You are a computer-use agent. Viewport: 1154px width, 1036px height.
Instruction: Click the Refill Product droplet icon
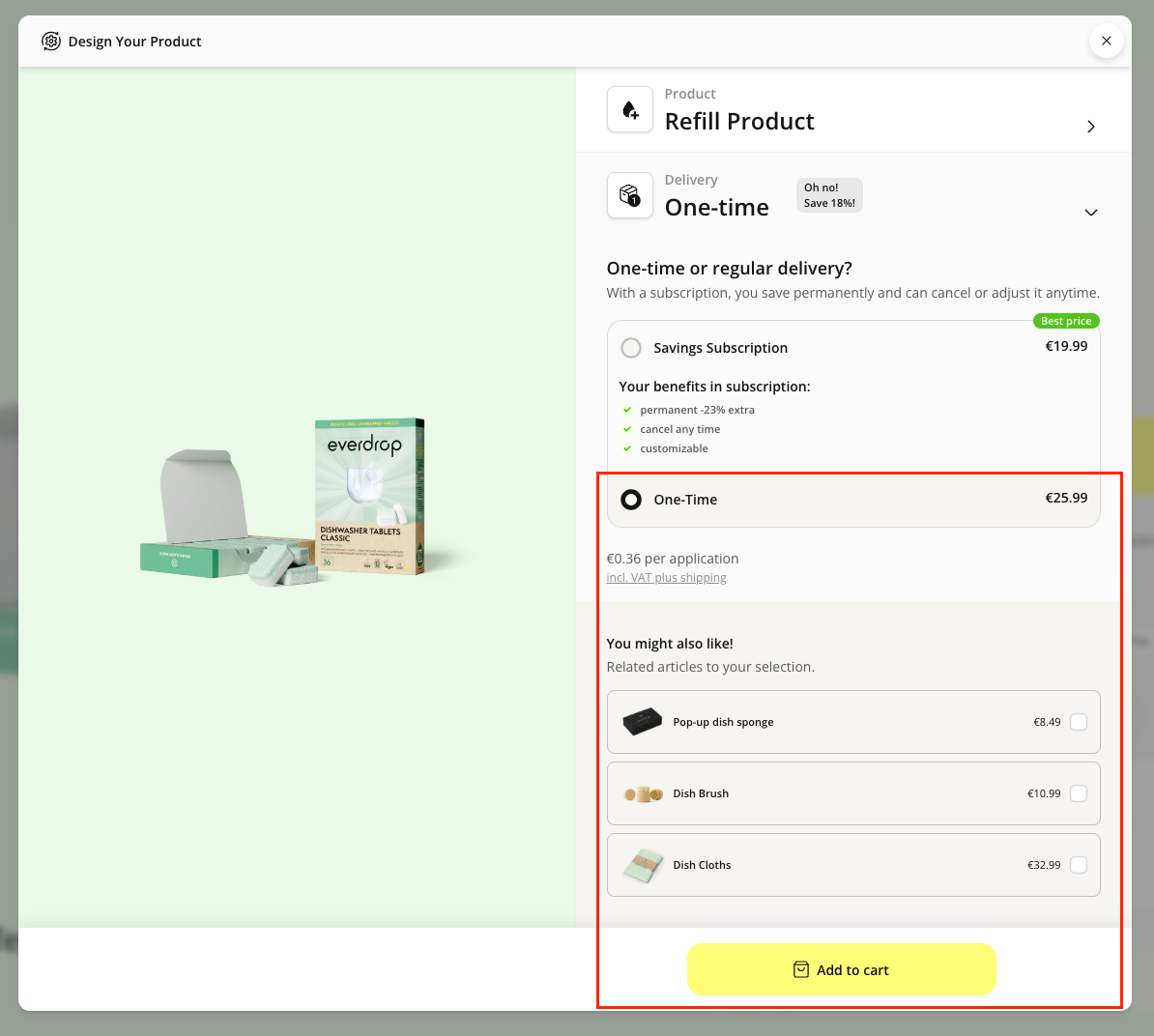click(630, 110)
